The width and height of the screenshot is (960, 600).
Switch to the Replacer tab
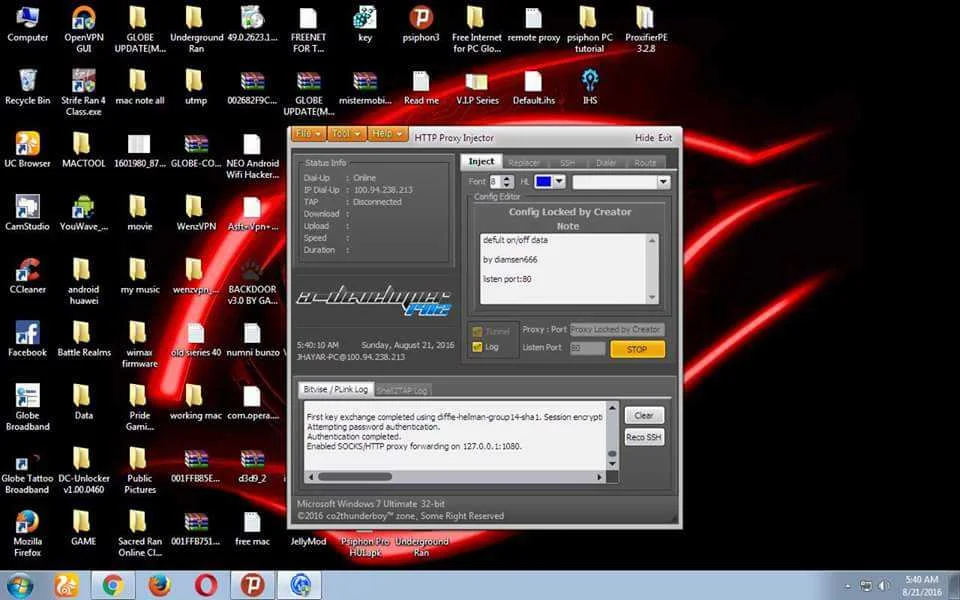[524, 163]
